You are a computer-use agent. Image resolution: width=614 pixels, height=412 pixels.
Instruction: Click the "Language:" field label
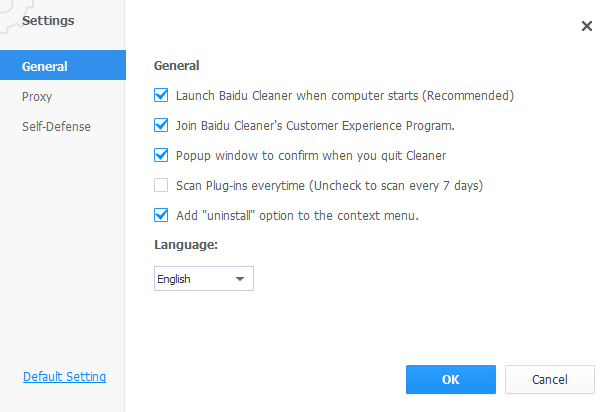(186, 244)
